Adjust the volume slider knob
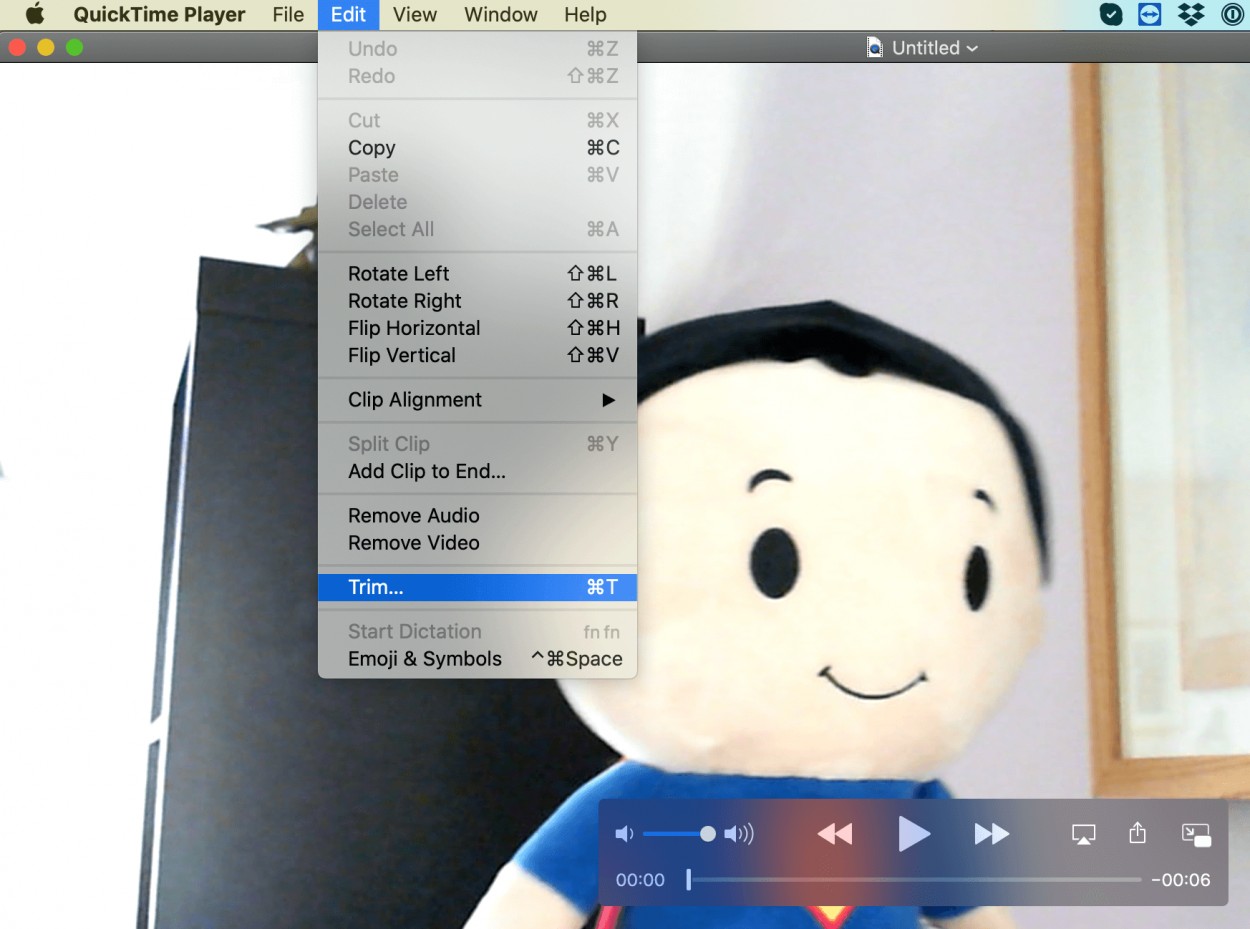The height and width of the screenshot is (929, 1250). [x=708, y=834]
